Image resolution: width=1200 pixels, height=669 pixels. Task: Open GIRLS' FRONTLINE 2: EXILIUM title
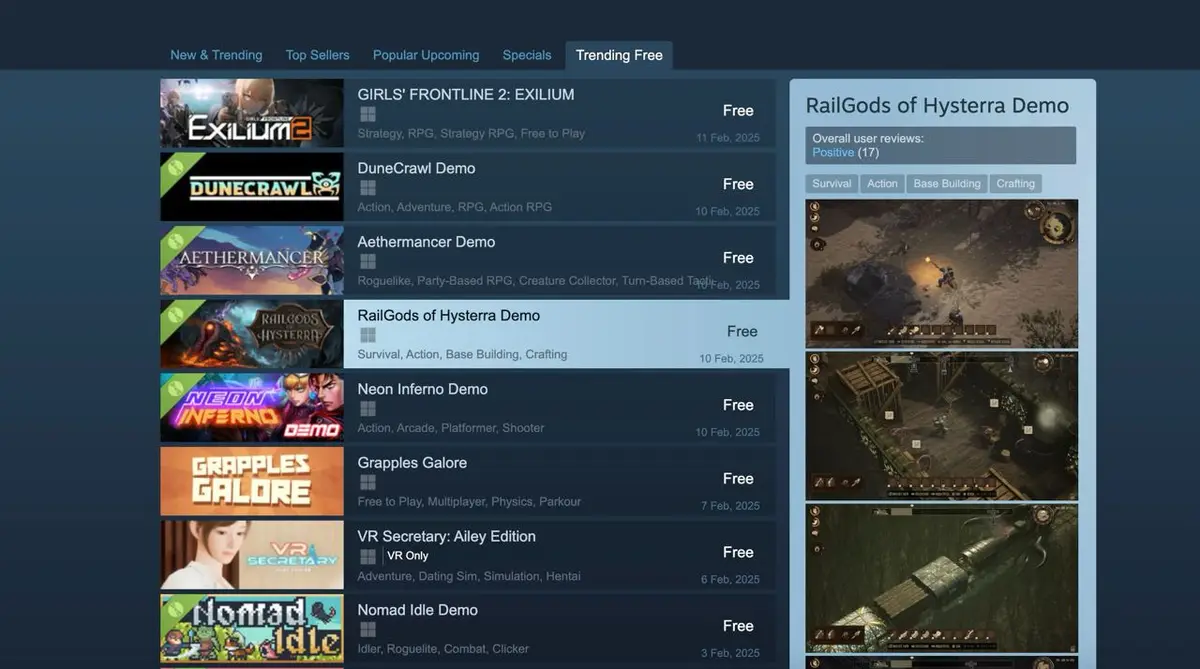(x=466, y=95)
